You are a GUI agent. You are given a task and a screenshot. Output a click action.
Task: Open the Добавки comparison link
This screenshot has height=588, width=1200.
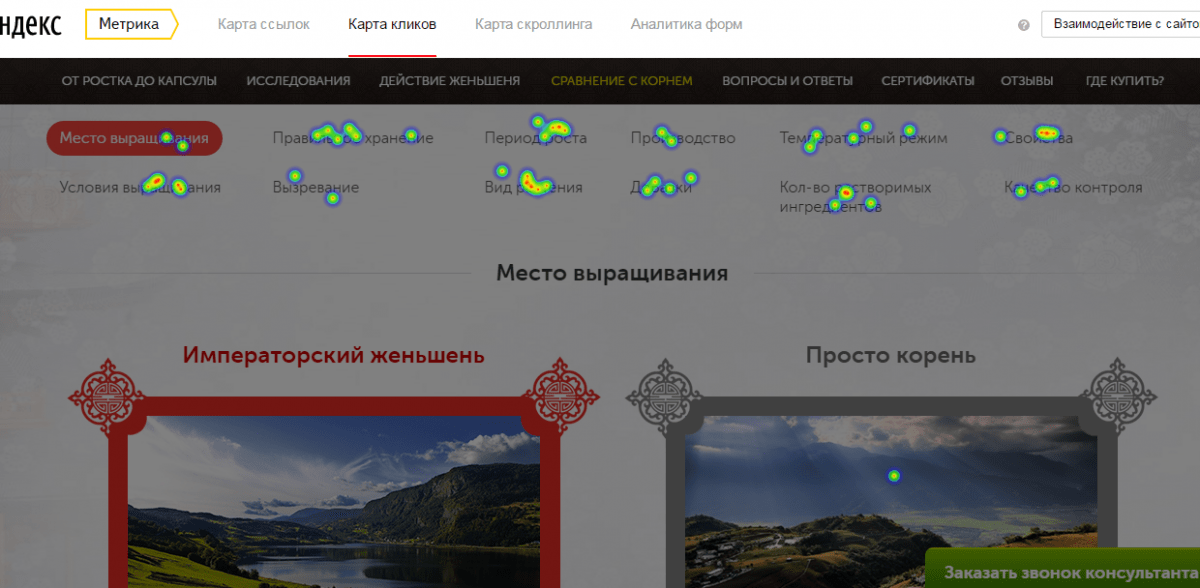661,187
